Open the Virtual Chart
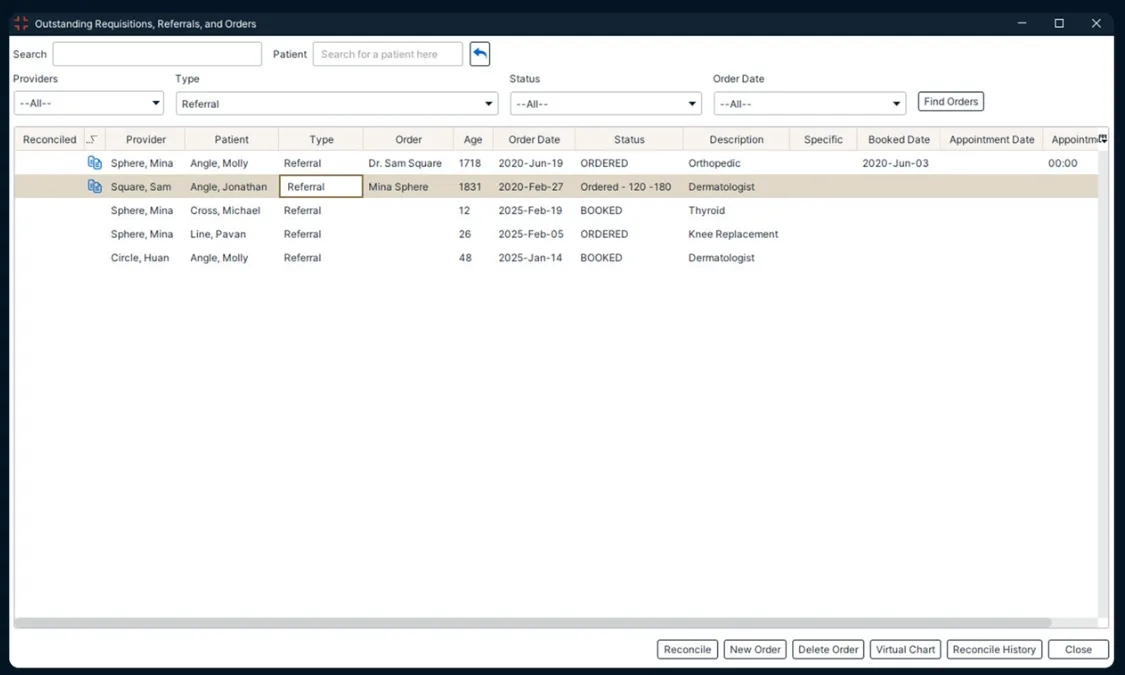The width and height of the screenshot is (1125, 675). 905,649
